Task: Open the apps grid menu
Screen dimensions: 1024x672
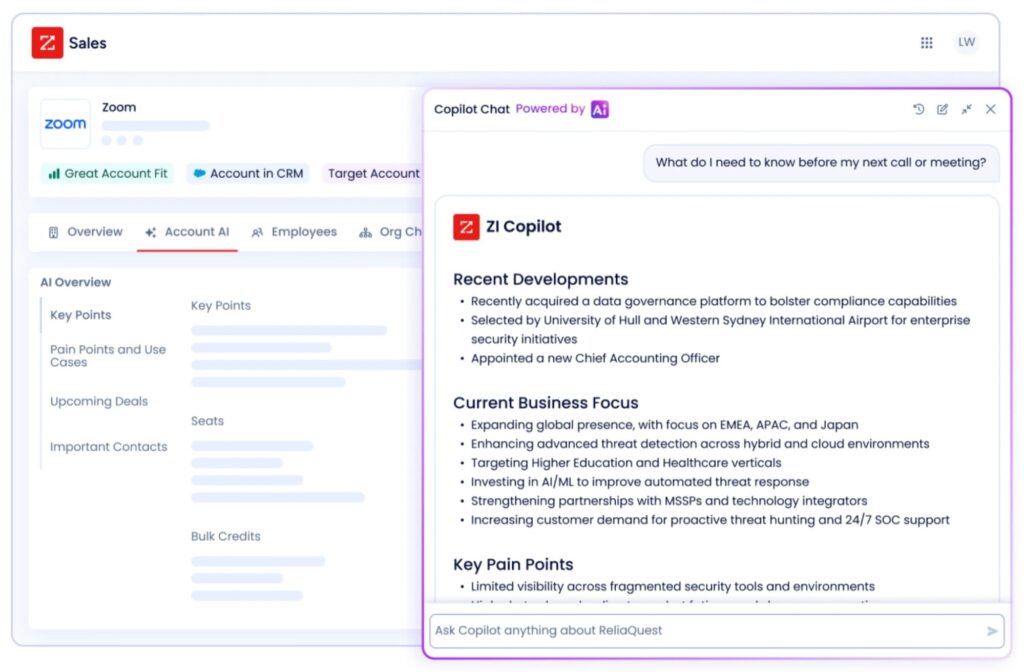Action: point(926,43)
